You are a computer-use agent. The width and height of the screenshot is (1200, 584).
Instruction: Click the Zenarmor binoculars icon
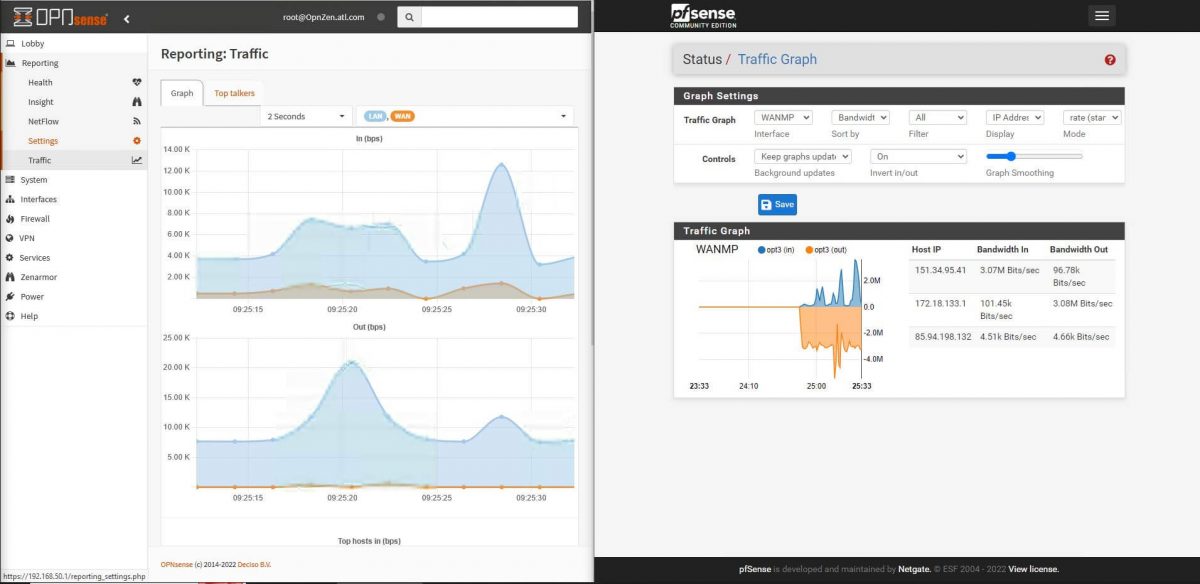coord(9,277)
